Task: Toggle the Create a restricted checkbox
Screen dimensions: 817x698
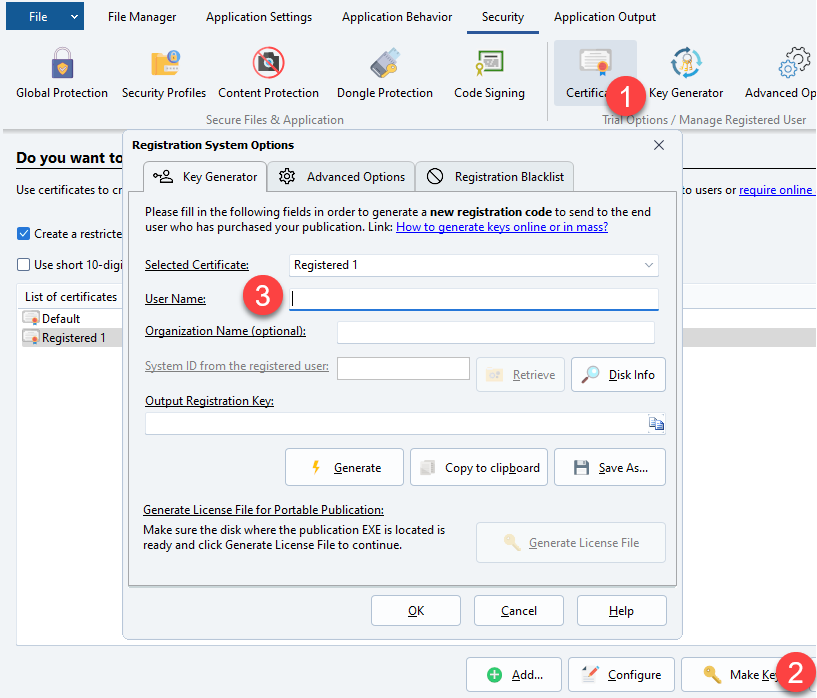Action: (x=24, y=233)
